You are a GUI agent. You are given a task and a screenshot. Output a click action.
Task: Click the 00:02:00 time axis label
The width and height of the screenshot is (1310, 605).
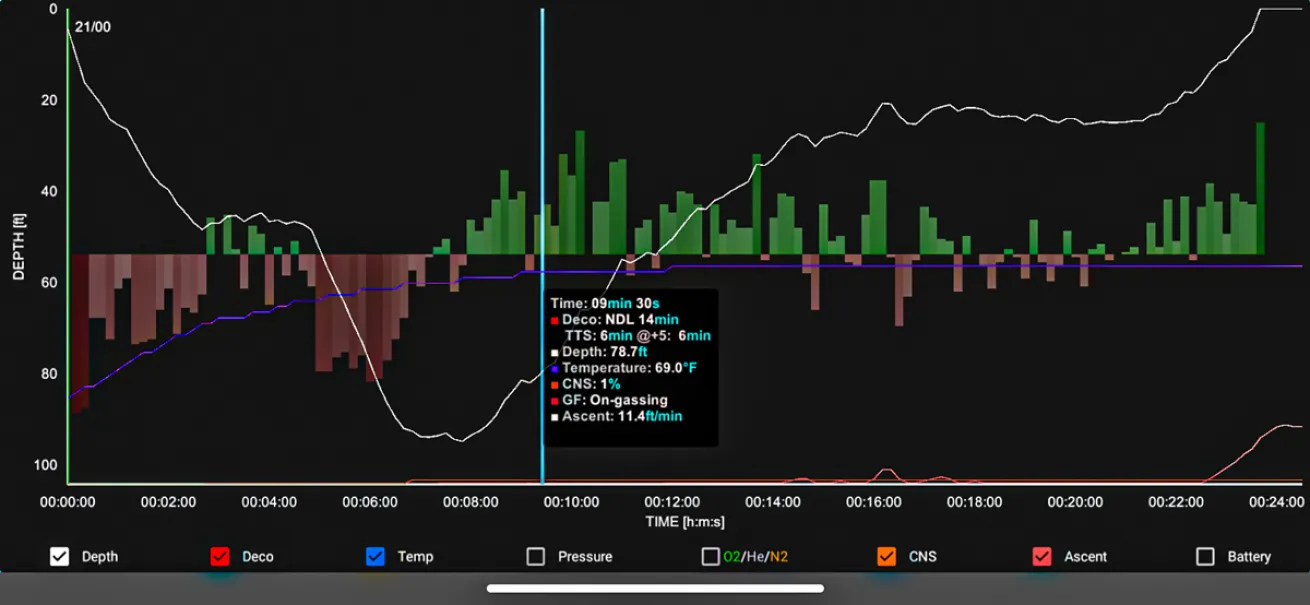click(169, 502)
